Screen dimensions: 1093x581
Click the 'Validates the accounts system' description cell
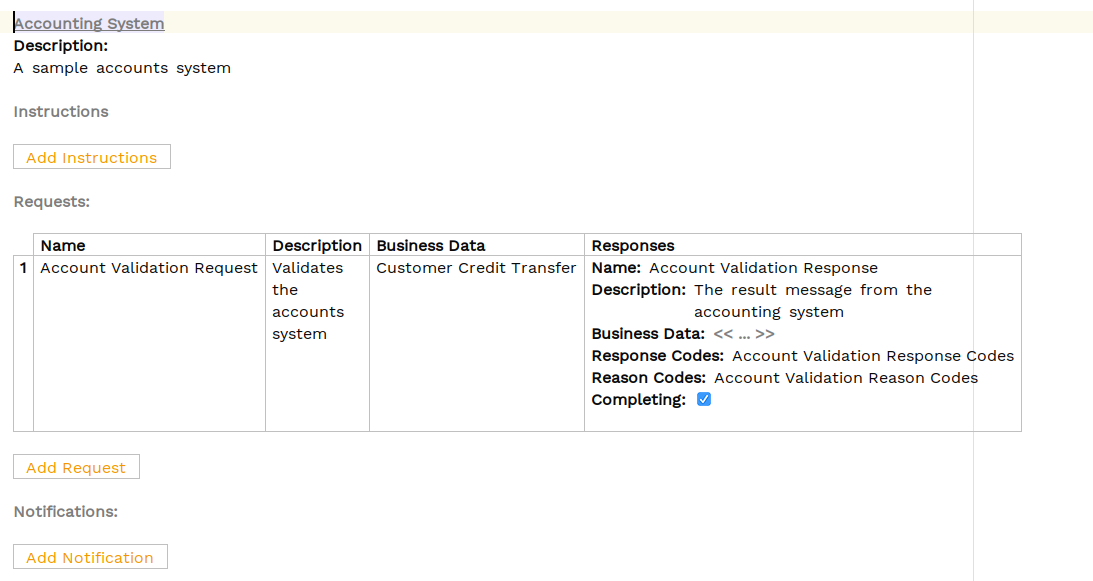(308, 301)
